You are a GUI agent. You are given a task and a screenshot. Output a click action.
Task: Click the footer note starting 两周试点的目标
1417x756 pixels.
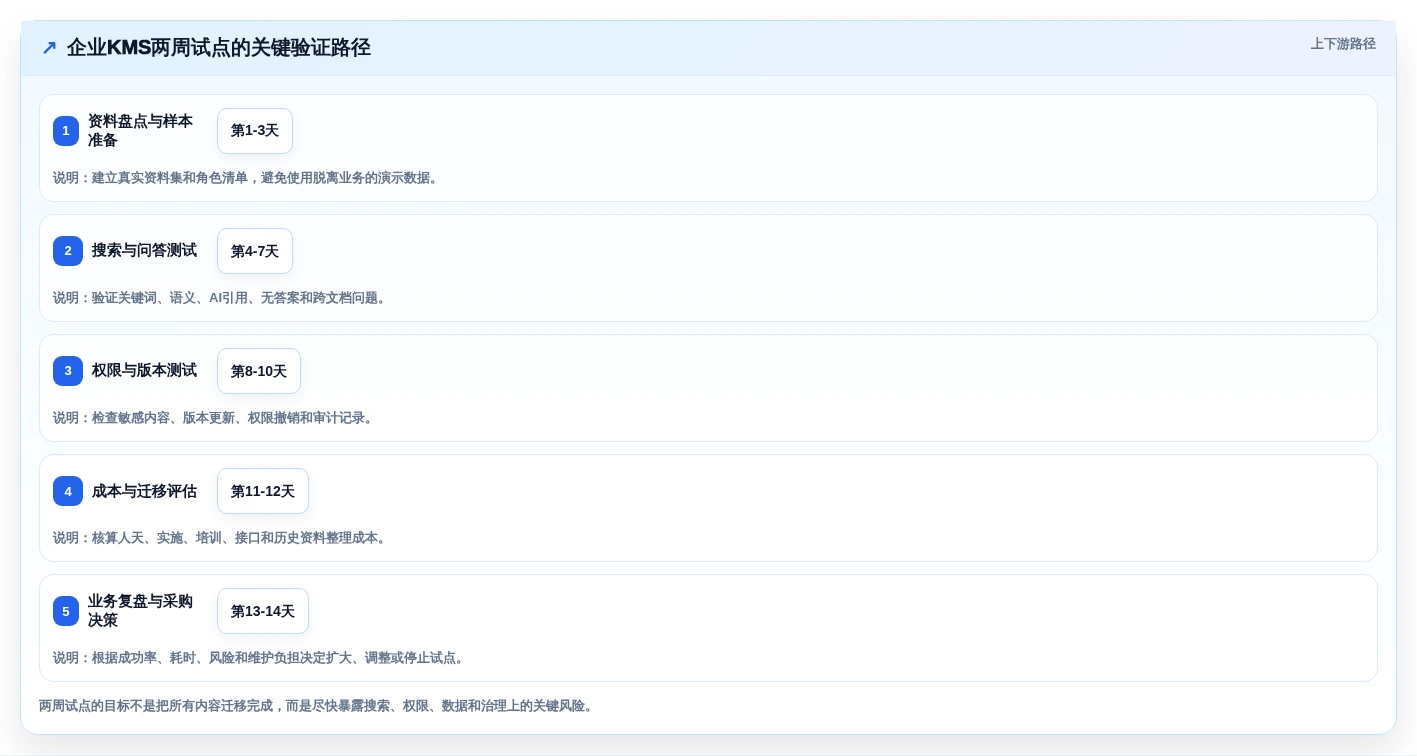tap(319, 706)
